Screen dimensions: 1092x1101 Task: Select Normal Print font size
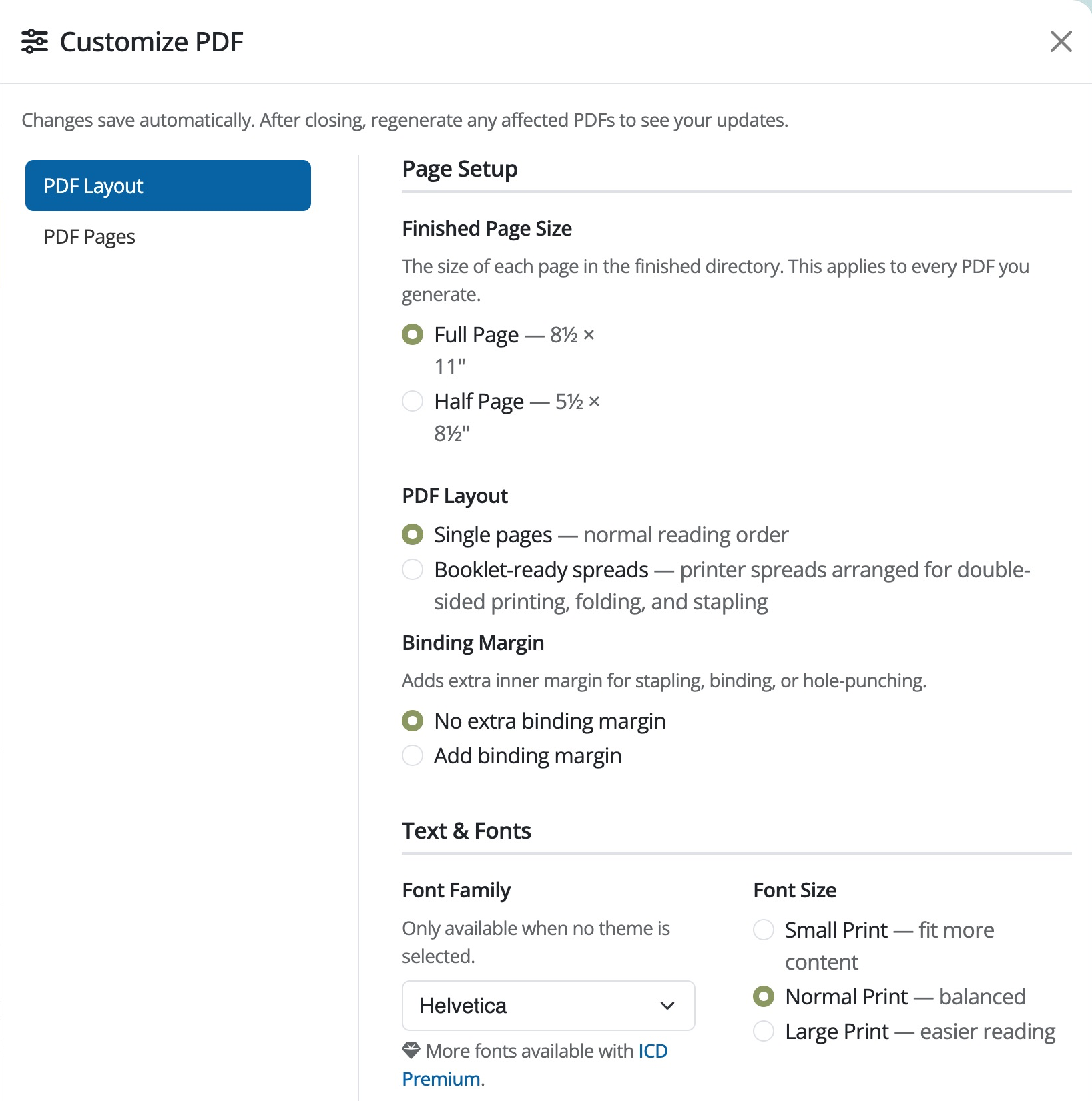[764, 996]
